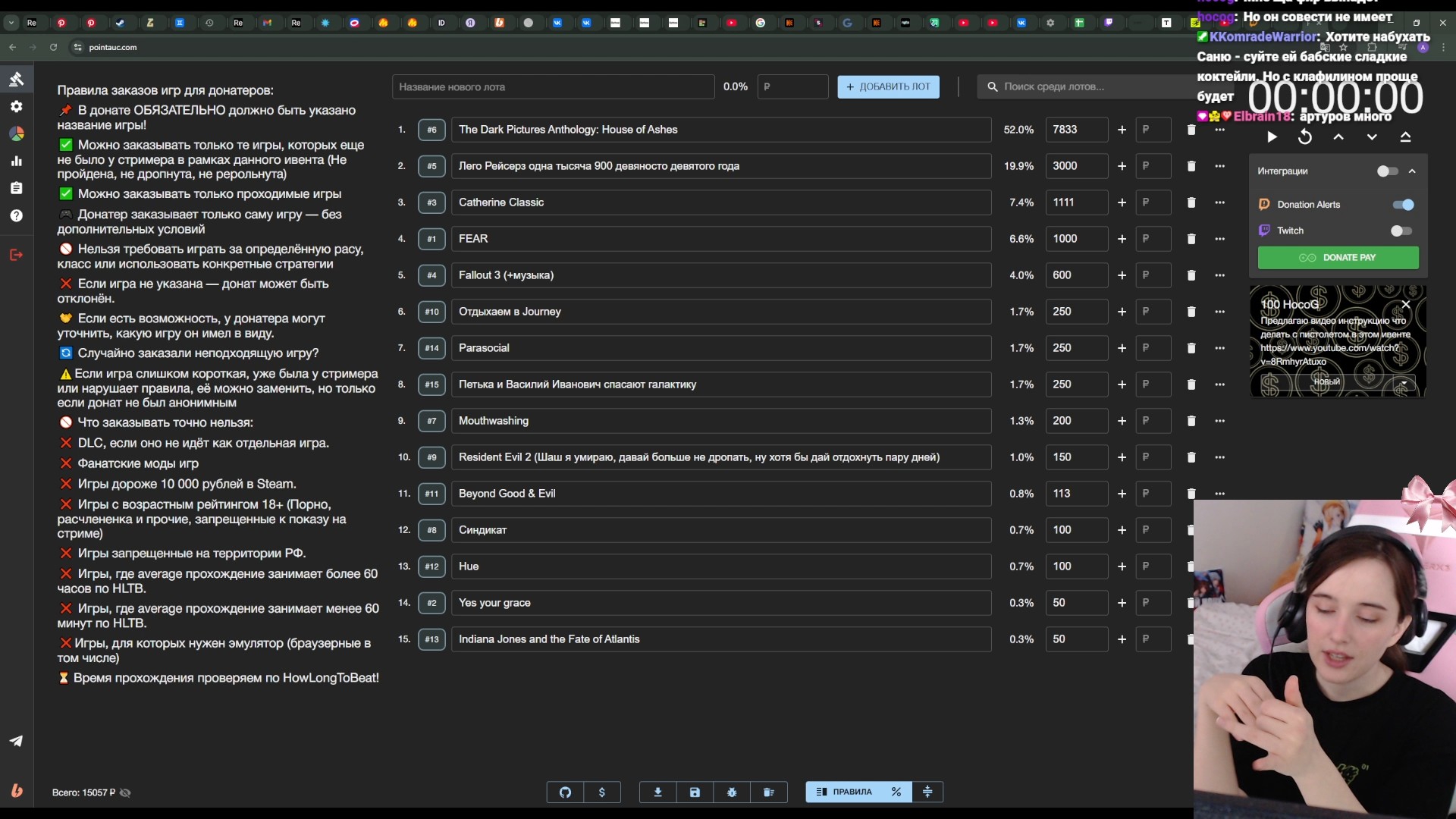
Task: Increase timer with the up chevron
Action: click(1338, 137)
